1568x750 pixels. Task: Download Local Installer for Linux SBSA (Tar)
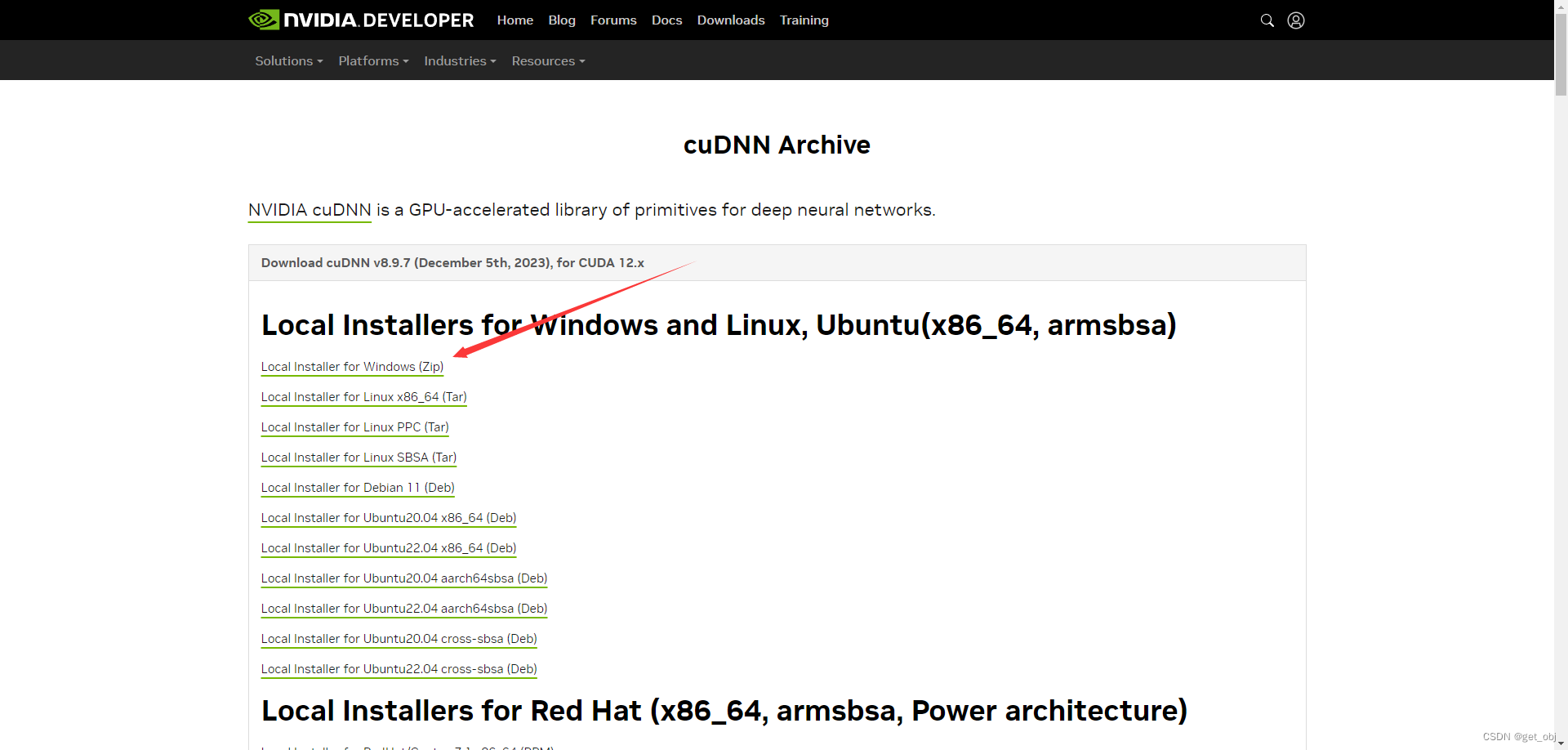tap(359, 458)
